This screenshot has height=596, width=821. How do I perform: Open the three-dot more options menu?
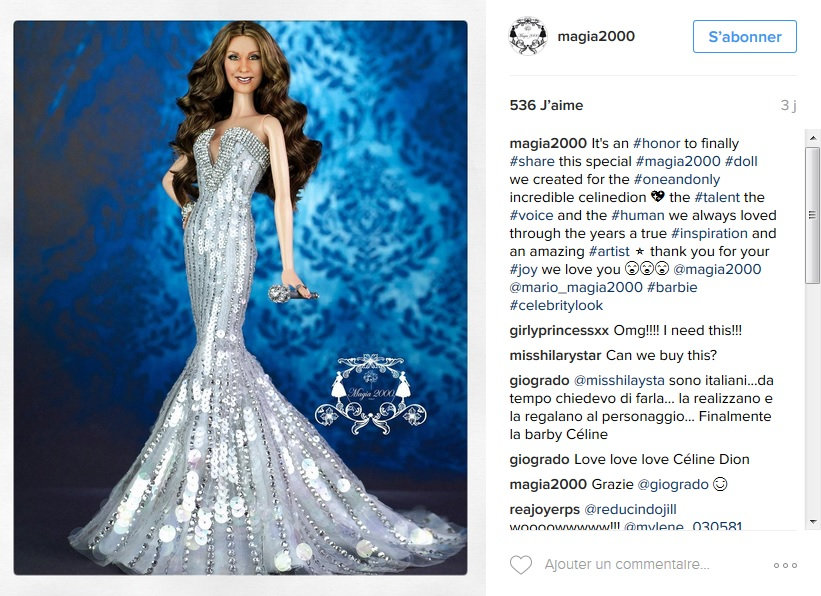785,566
